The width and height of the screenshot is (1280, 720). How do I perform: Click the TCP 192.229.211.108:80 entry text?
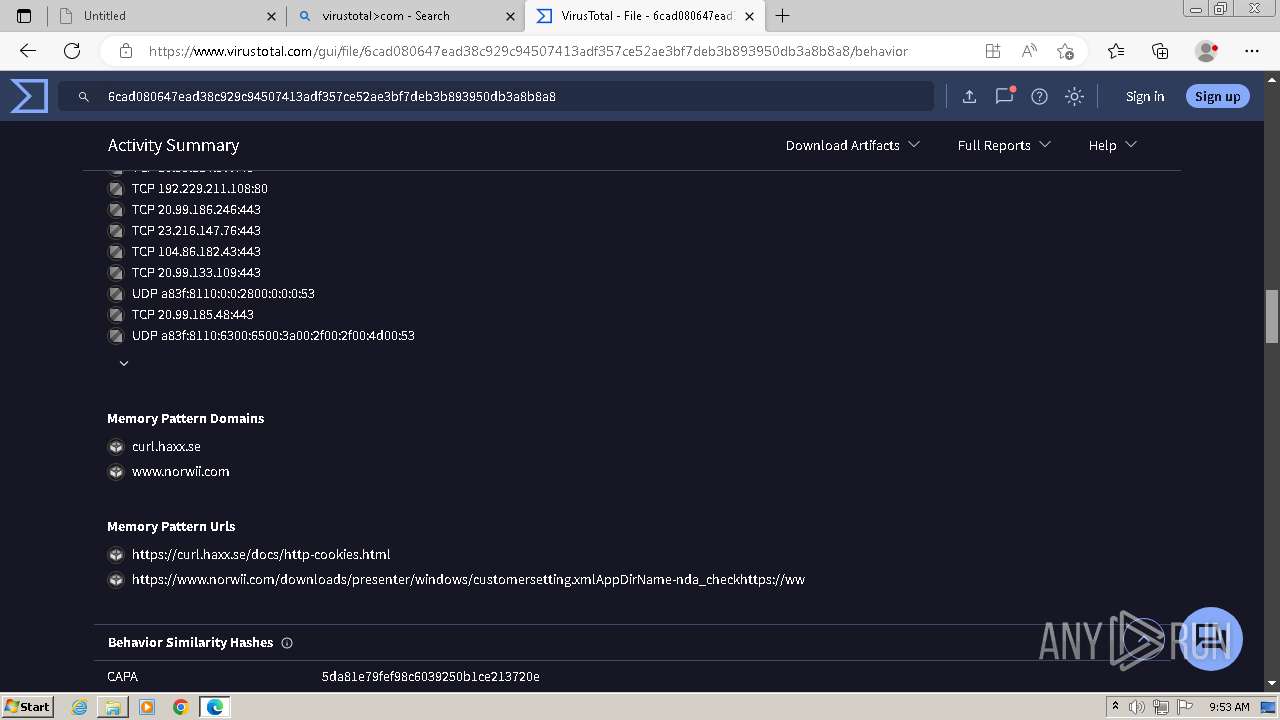[200, 188]
